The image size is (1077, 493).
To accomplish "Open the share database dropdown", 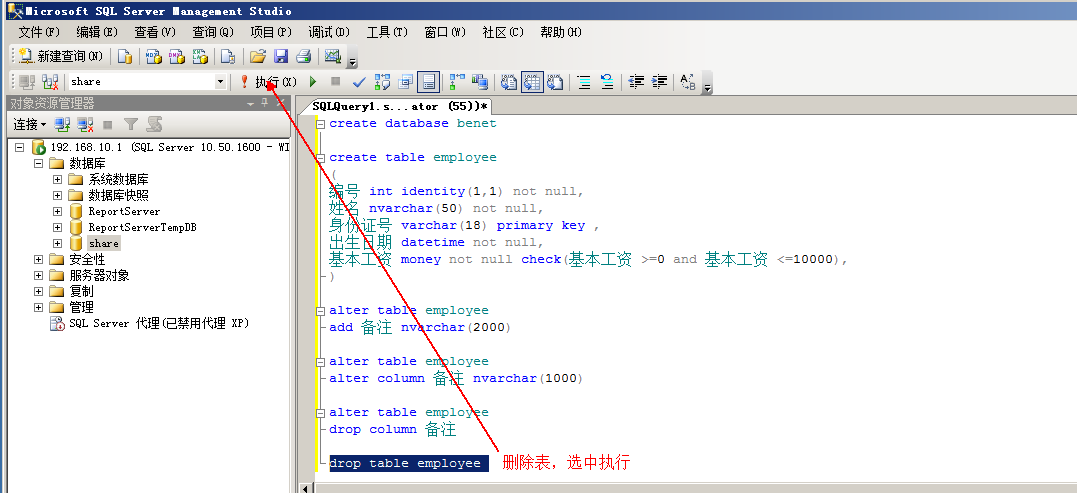I will pyautogui.click(x=220, y=82).
